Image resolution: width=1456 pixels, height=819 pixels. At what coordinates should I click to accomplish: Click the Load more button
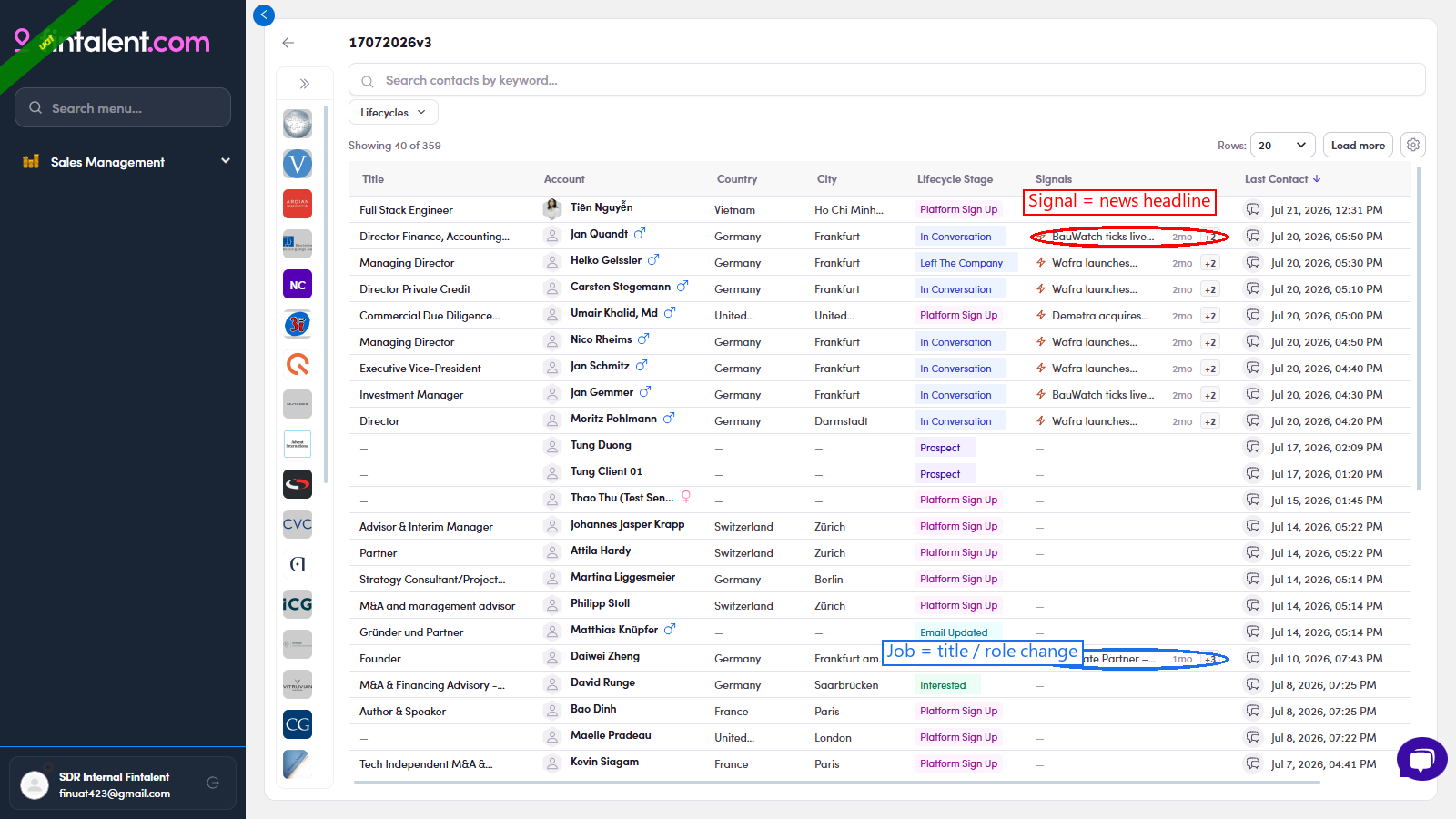(1358, 145)
